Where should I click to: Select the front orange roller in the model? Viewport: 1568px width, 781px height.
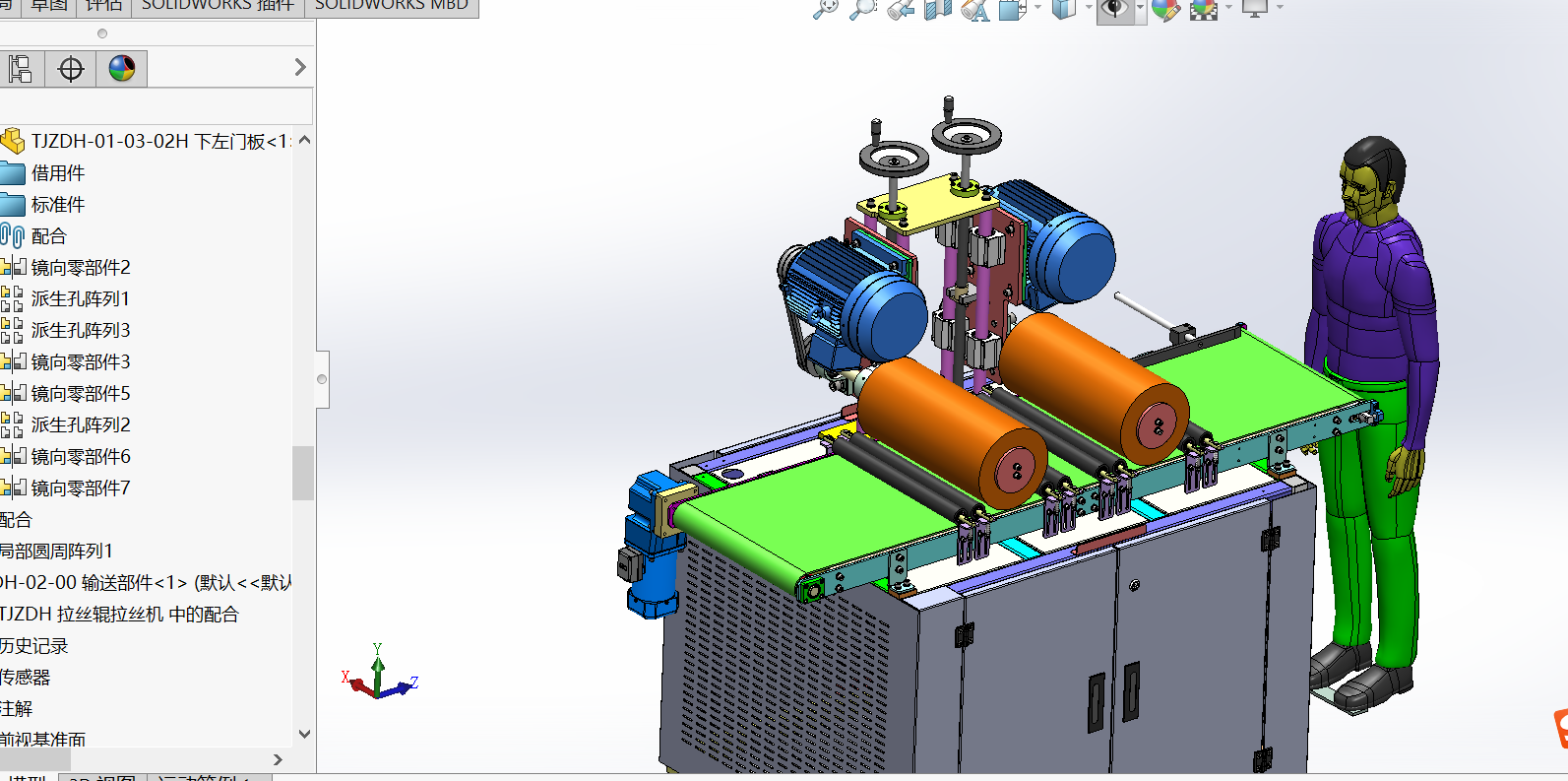point(952,433)
